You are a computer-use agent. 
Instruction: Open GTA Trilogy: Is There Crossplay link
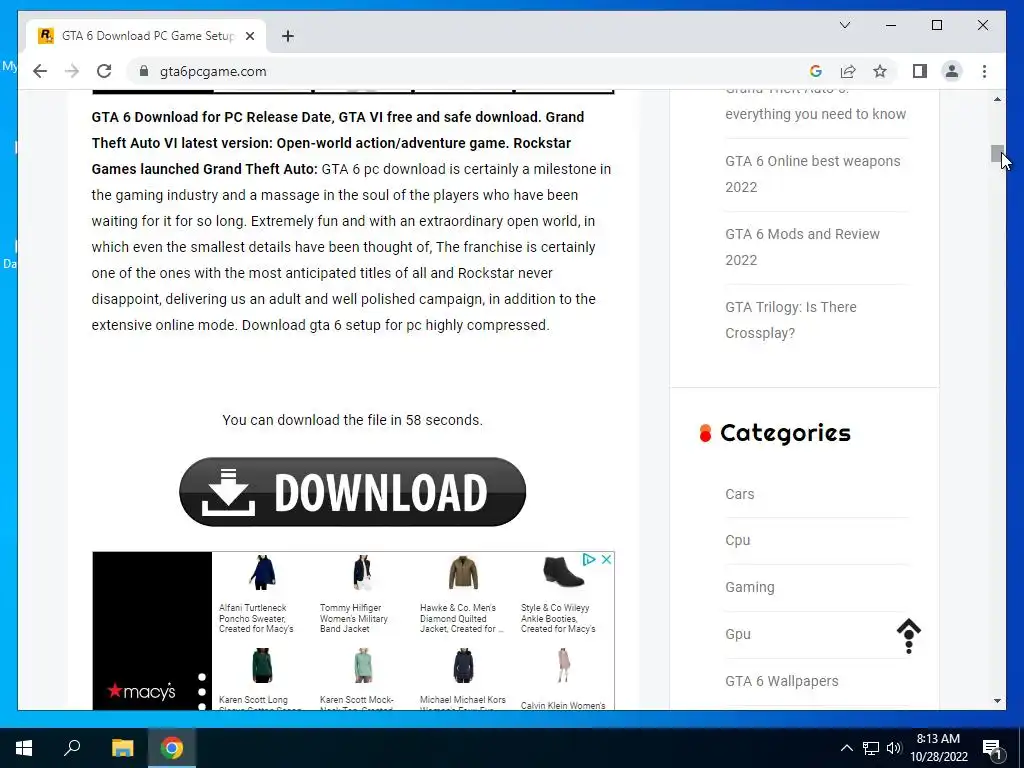click(790, 320)
